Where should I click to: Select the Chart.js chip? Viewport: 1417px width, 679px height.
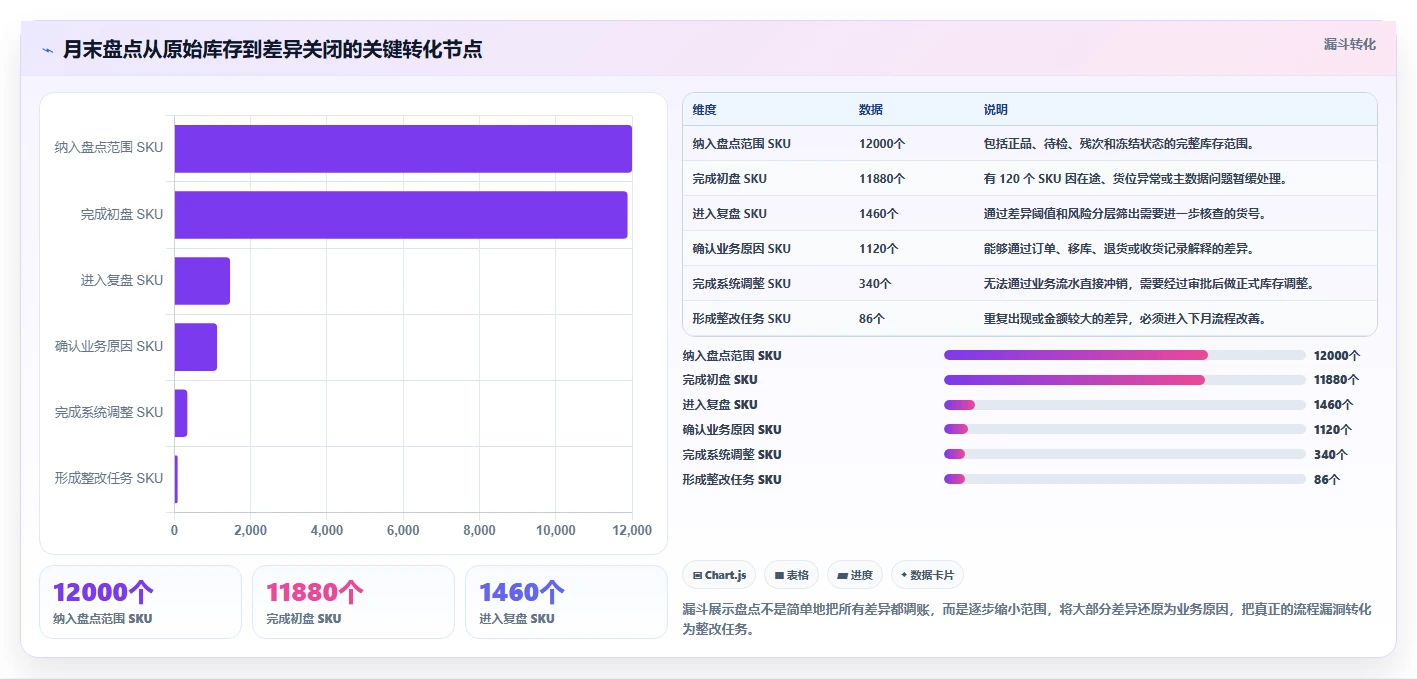click(719, 575)
